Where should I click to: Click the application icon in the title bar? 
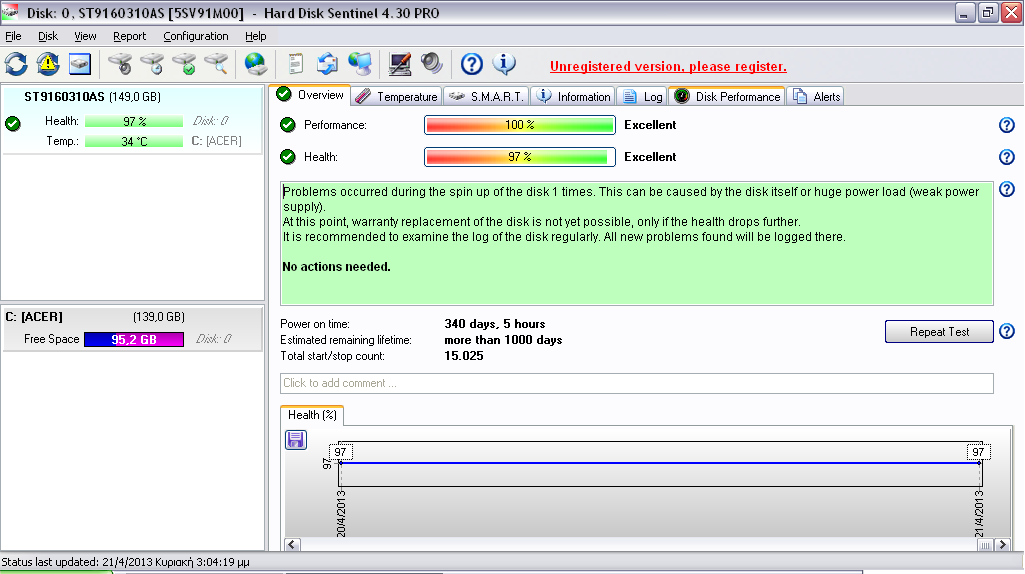[x=10, y=12]
